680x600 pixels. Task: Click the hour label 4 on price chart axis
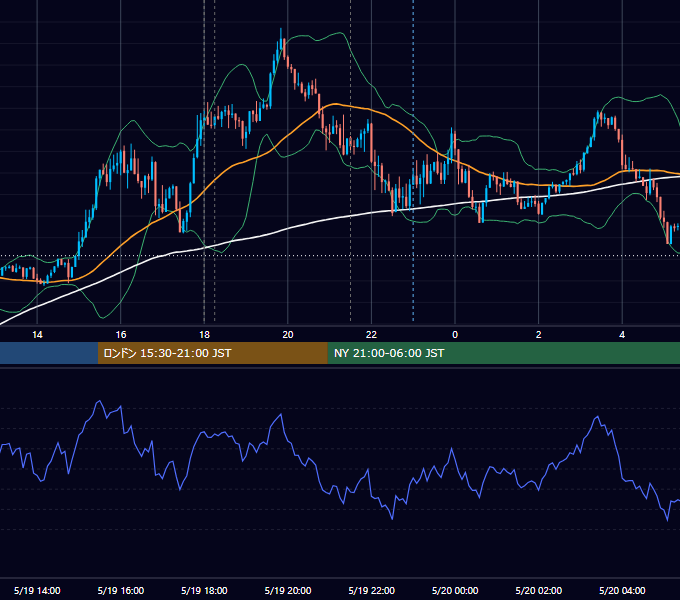622,335
